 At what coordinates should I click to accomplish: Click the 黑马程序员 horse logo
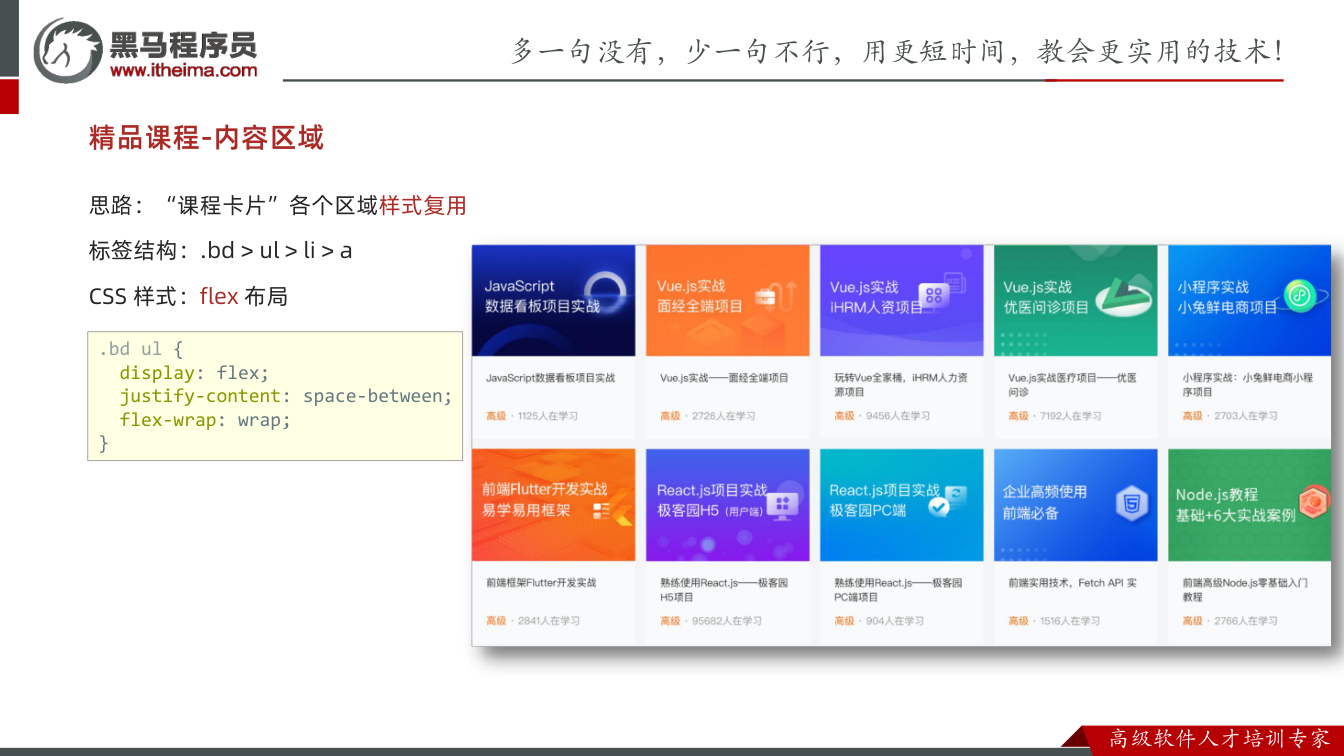66,49
